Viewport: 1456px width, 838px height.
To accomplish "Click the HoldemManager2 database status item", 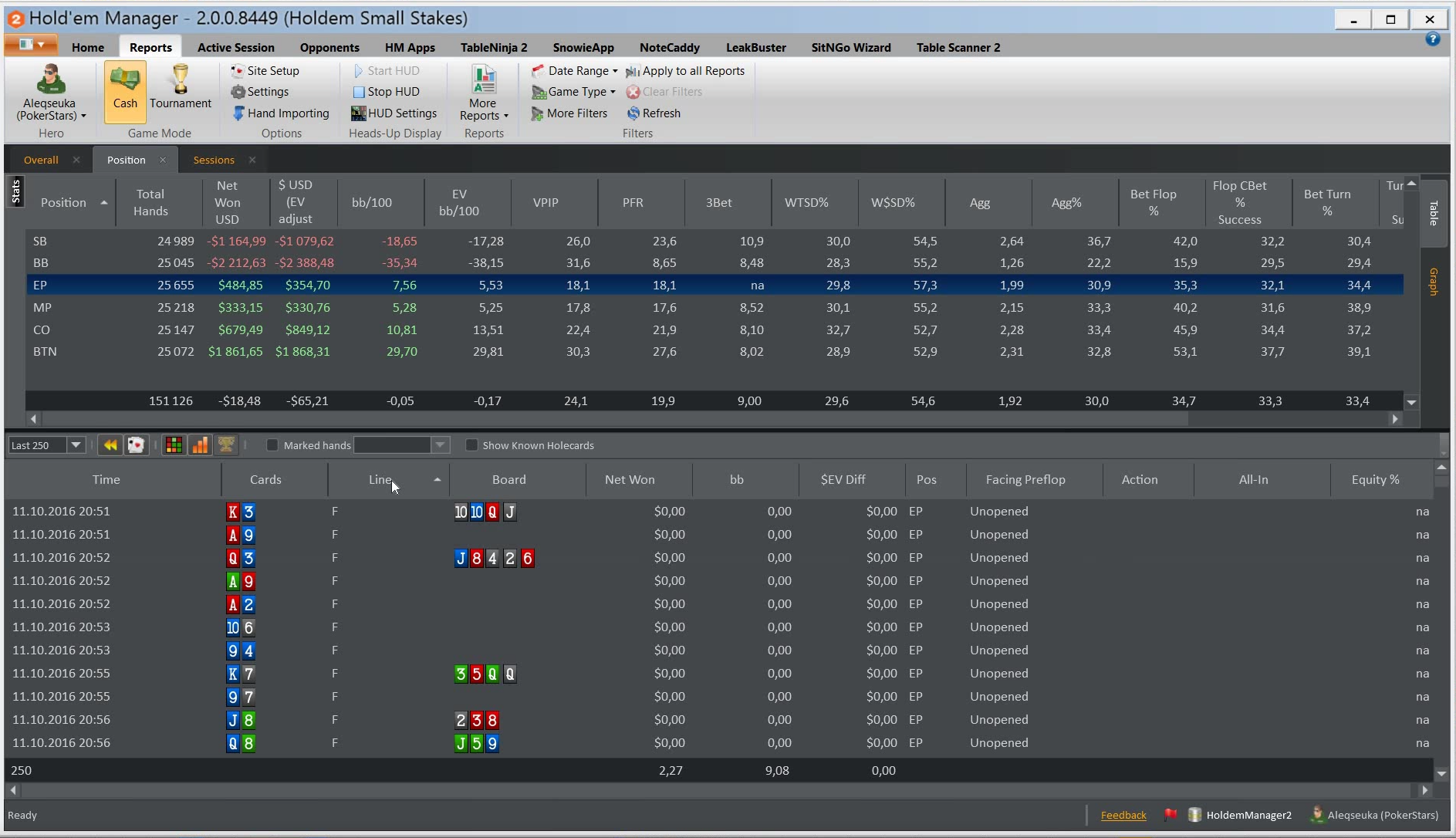I will pyautogui.click(x=1240, y=815).
